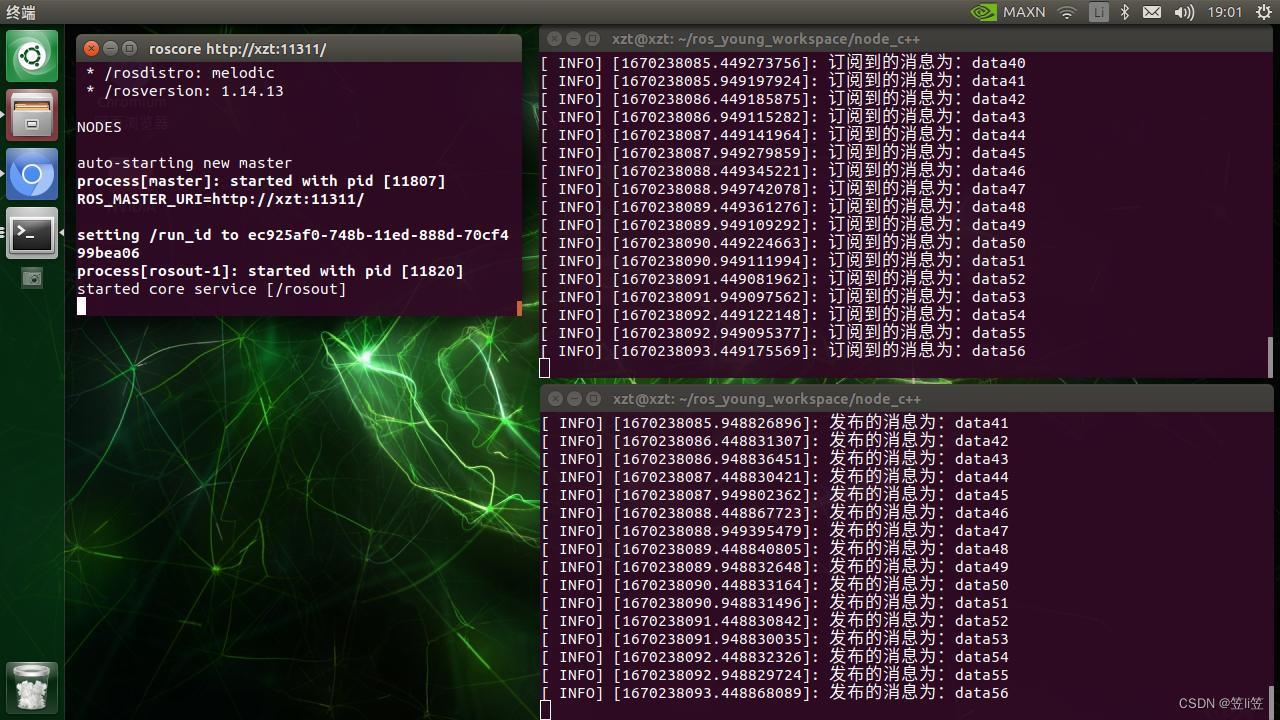1280x720 pixels.
Task: Click publisher line ending in data43
Action: coord(774,459)
